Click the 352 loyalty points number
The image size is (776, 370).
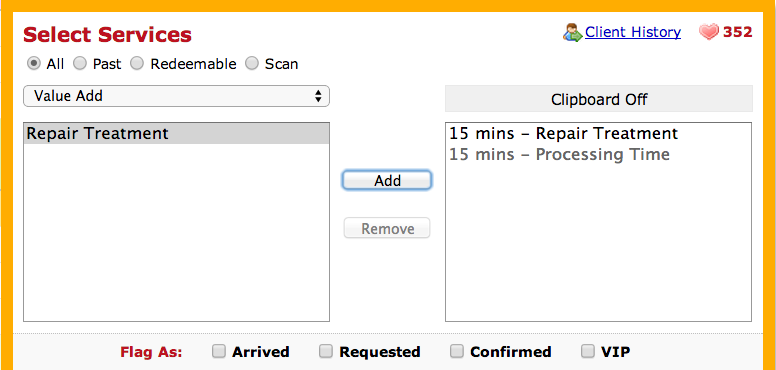coord(737,32)
